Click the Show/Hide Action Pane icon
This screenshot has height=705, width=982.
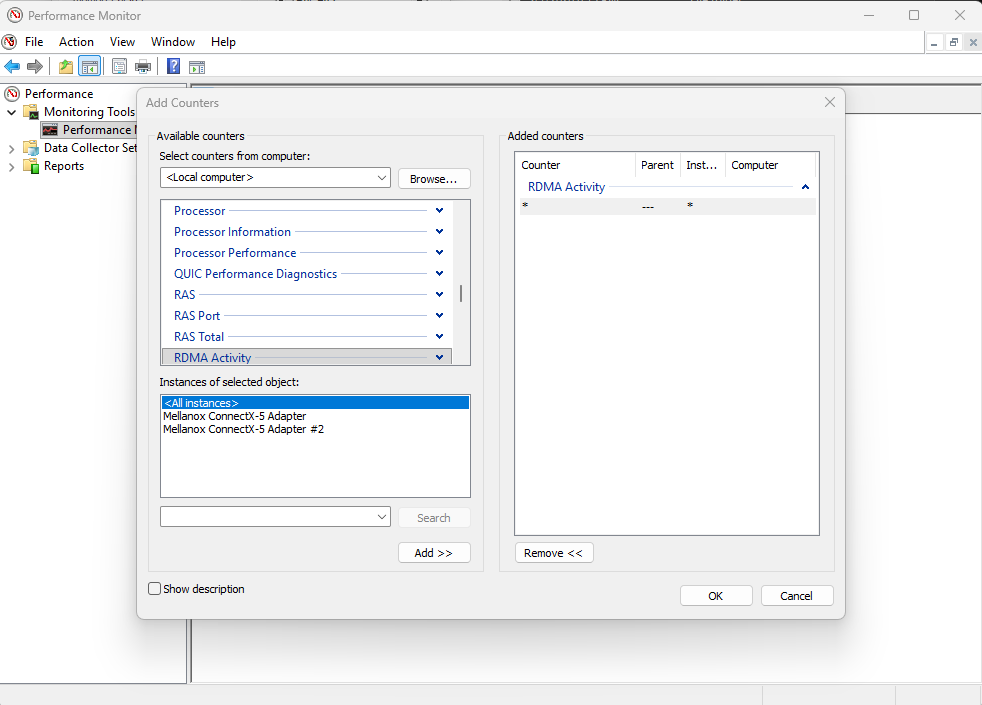pyautogui.click(x=197, y=67)
